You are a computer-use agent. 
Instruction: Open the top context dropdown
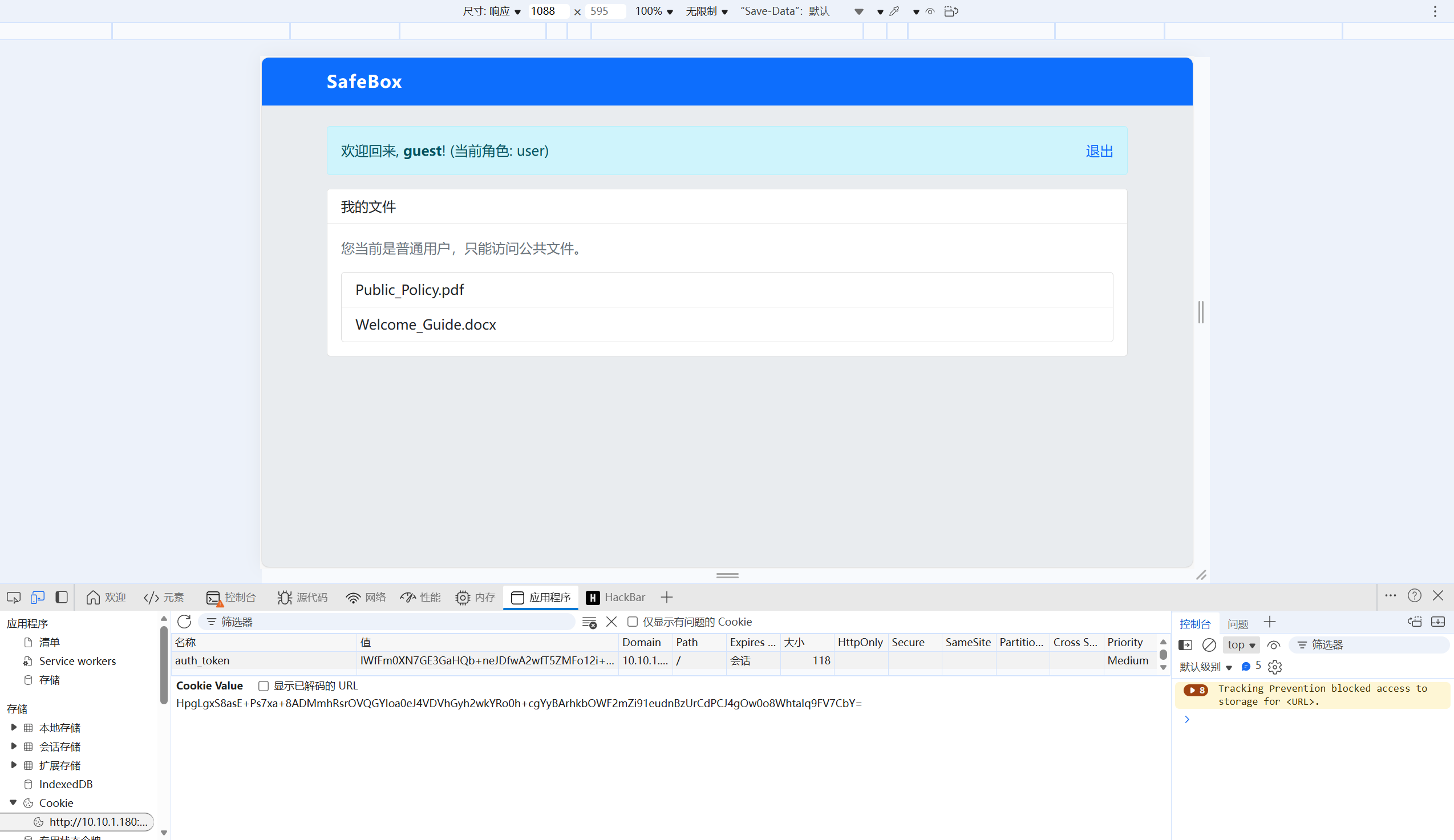click(x=1241, y=644)
